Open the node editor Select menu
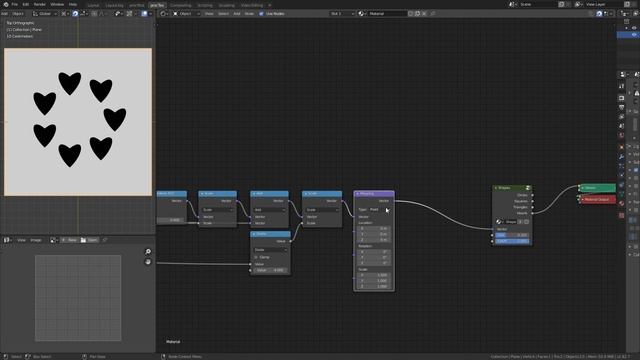 pyautogui.click(x=223, y=13)
